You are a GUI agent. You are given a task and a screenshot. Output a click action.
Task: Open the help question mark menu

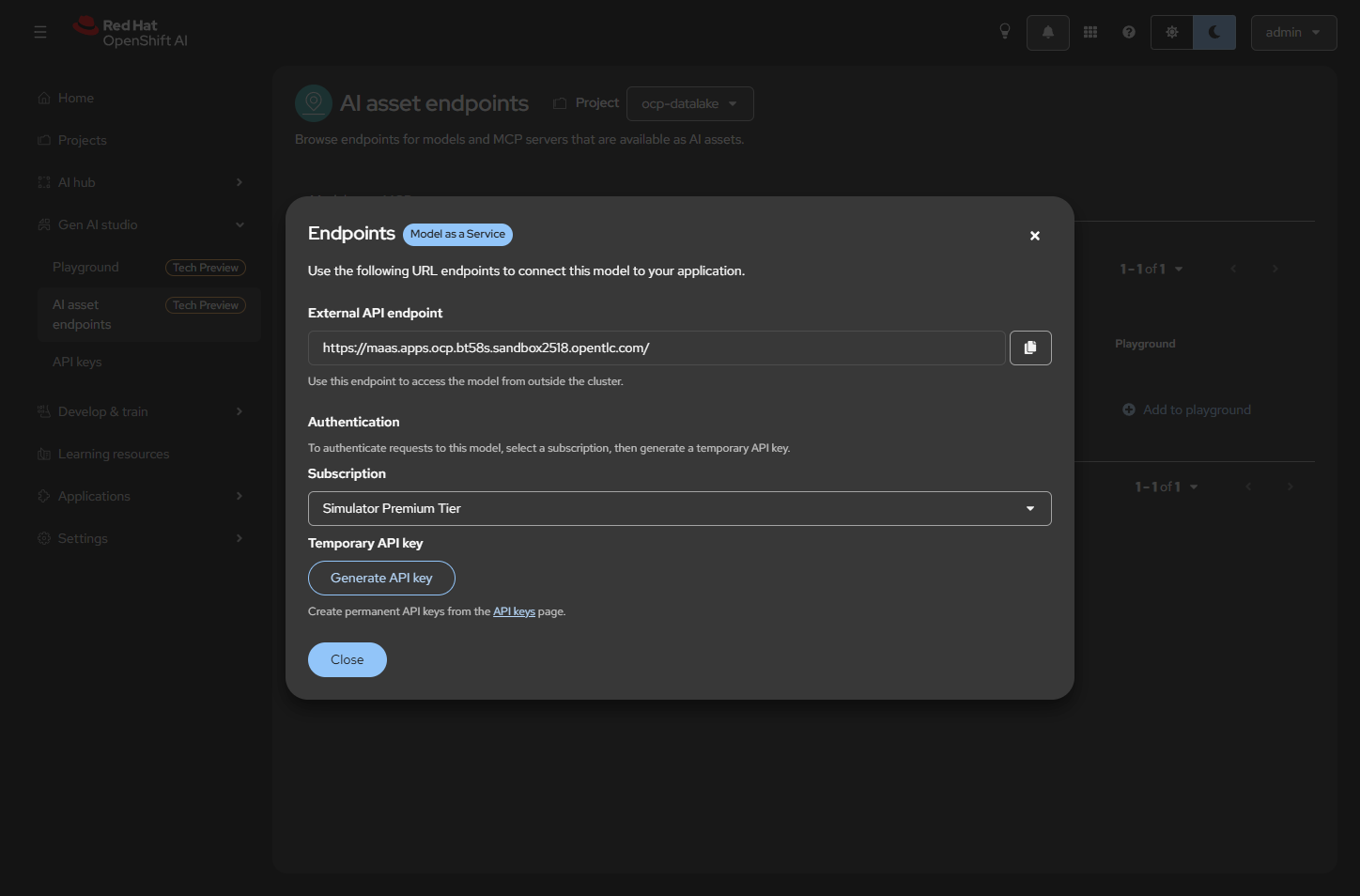[x=1129, y=32]
